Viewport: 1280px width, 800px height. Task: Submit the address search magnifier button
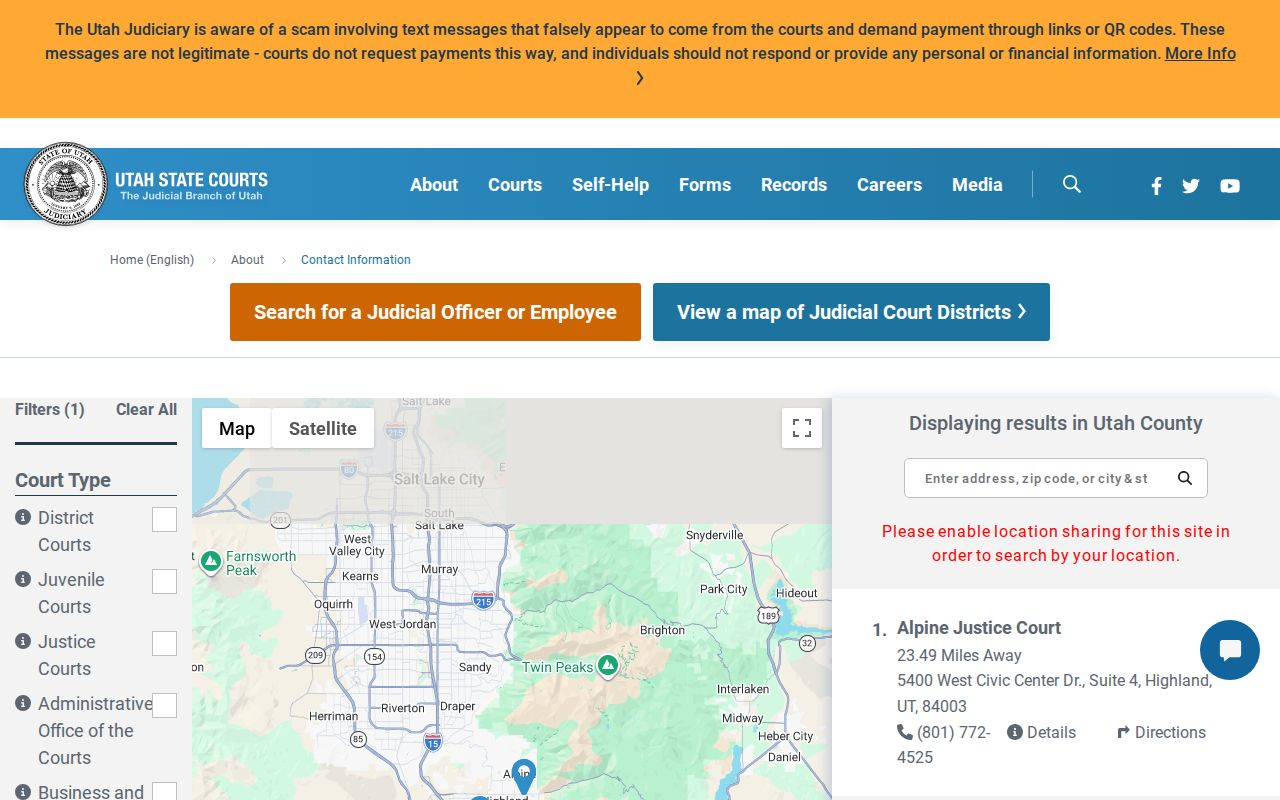click(x=1185, y=478)
